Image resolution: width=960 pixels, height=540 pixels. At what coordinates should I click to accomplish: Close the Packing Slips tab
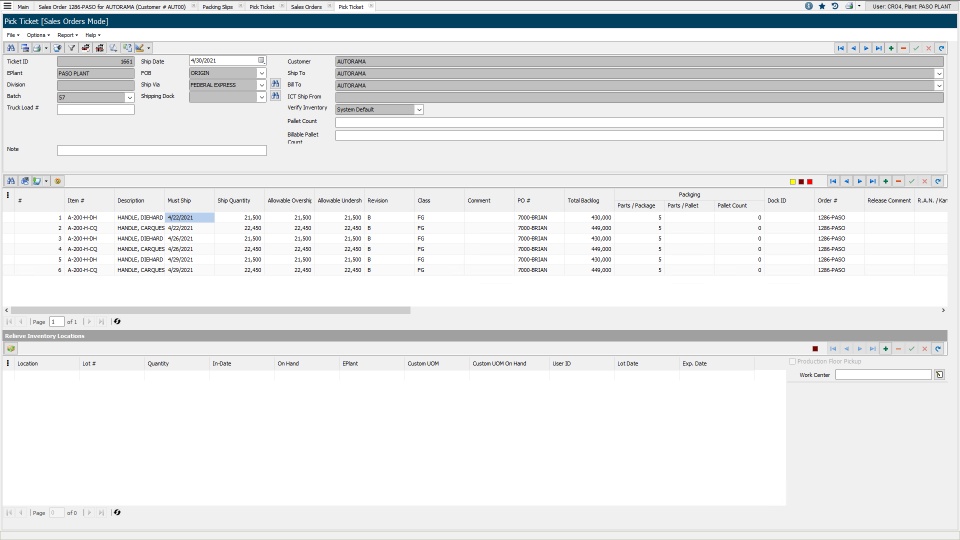(x=241, y=6)
